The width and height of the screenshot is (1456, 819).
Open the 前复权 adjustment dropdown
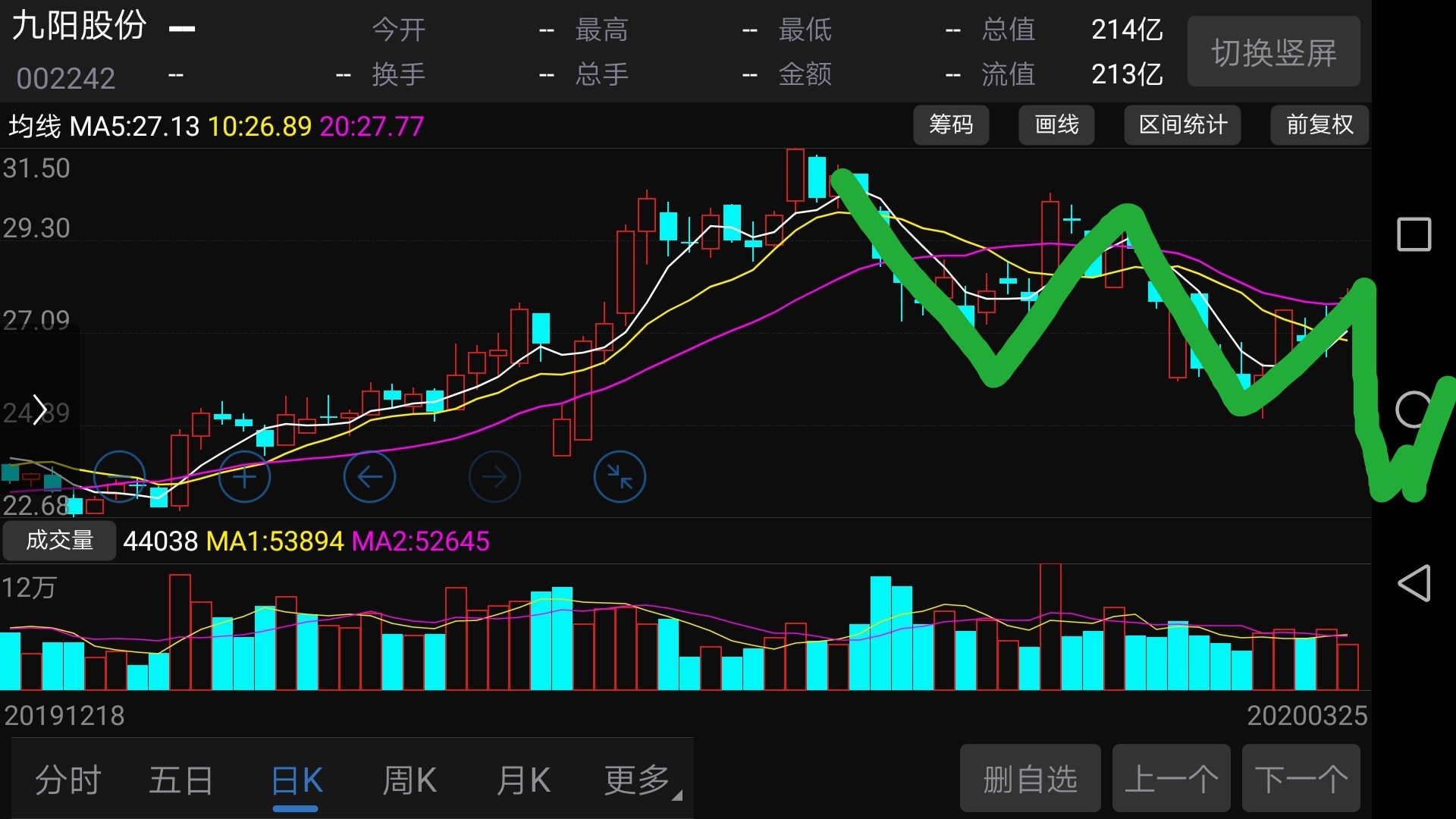(1319, 124)
